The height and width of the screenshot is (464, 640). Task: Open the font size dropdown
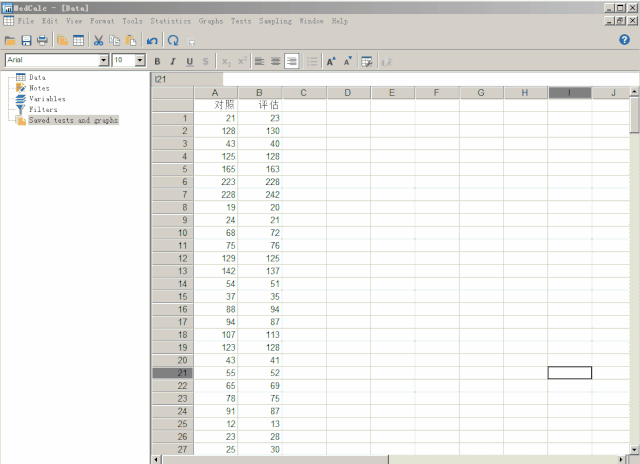tap(141, 61)
